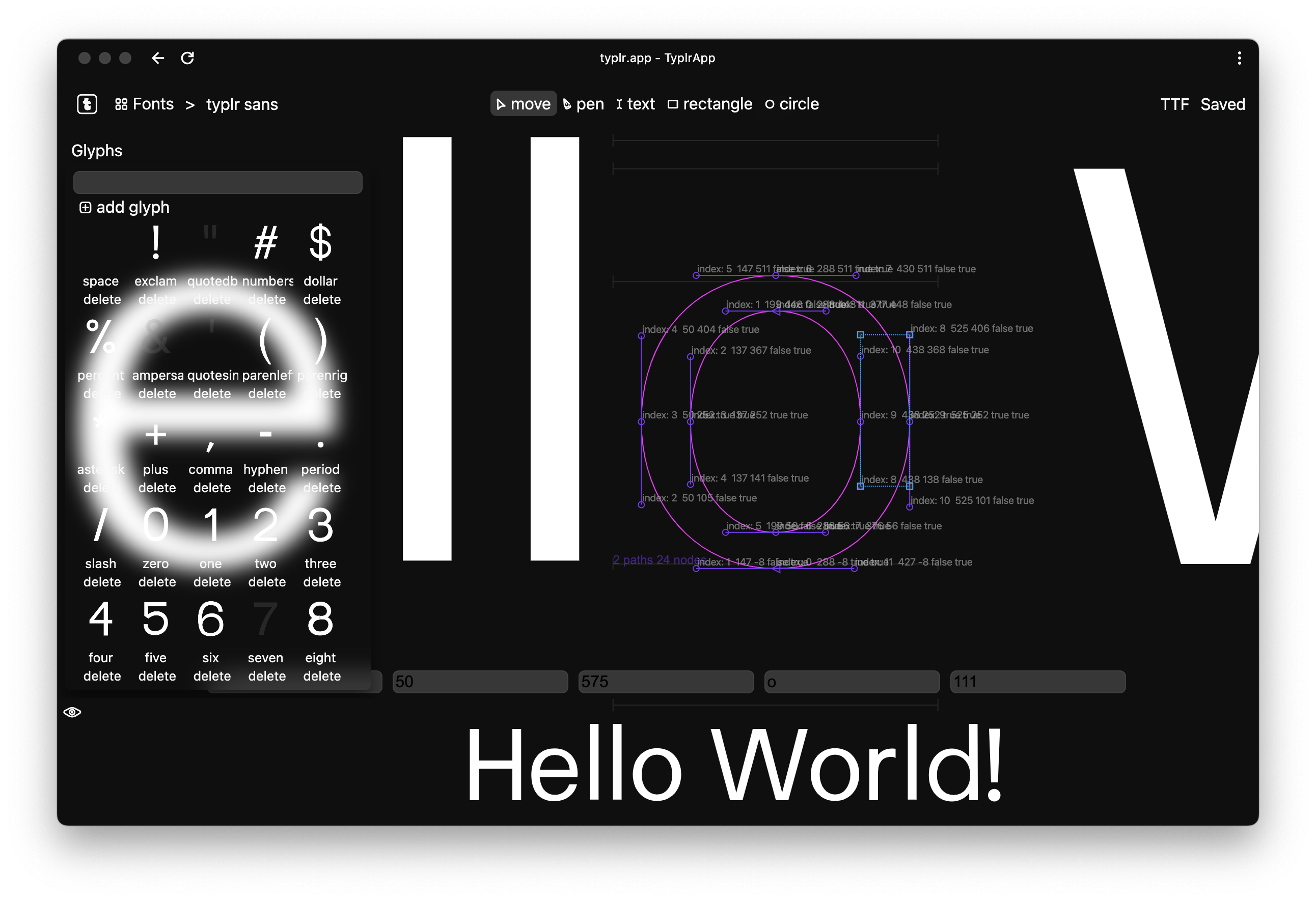Export font via TTF button
This screenshot has height=901, width=1316.
pos(1174,104)
